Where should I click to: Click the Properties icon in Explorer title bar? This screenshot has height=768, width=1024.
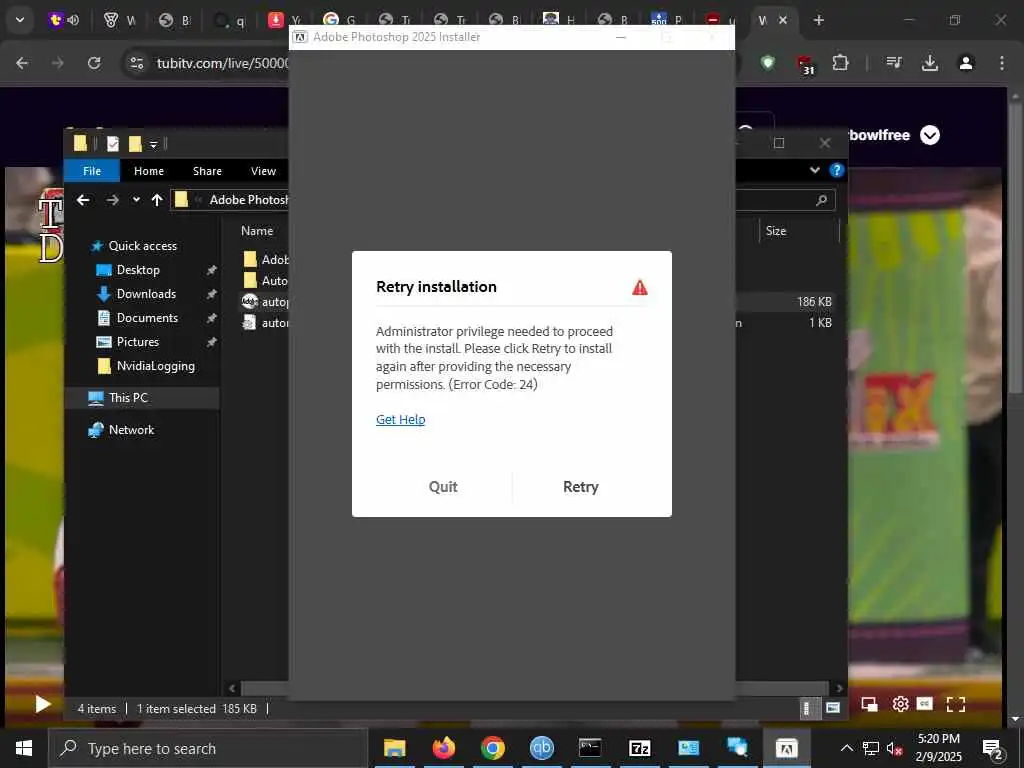click(113, 144)
